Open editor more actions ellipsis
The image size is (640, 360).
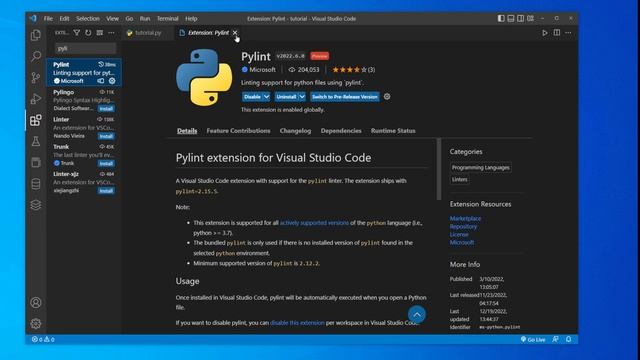tap(569, 33)
